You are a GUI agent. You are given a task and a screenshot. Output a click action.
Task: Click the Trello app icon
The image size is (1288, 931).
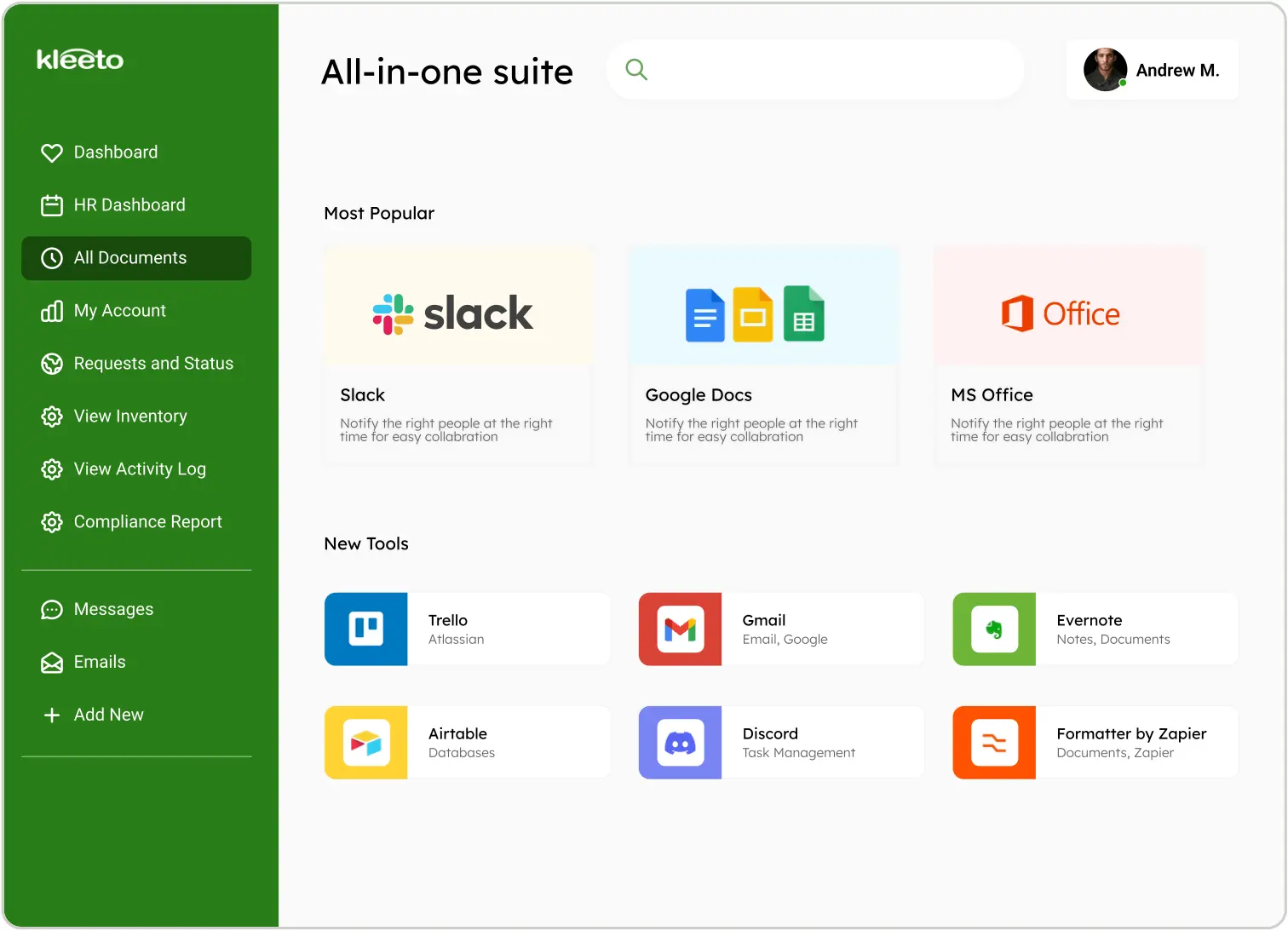(366, 629)
